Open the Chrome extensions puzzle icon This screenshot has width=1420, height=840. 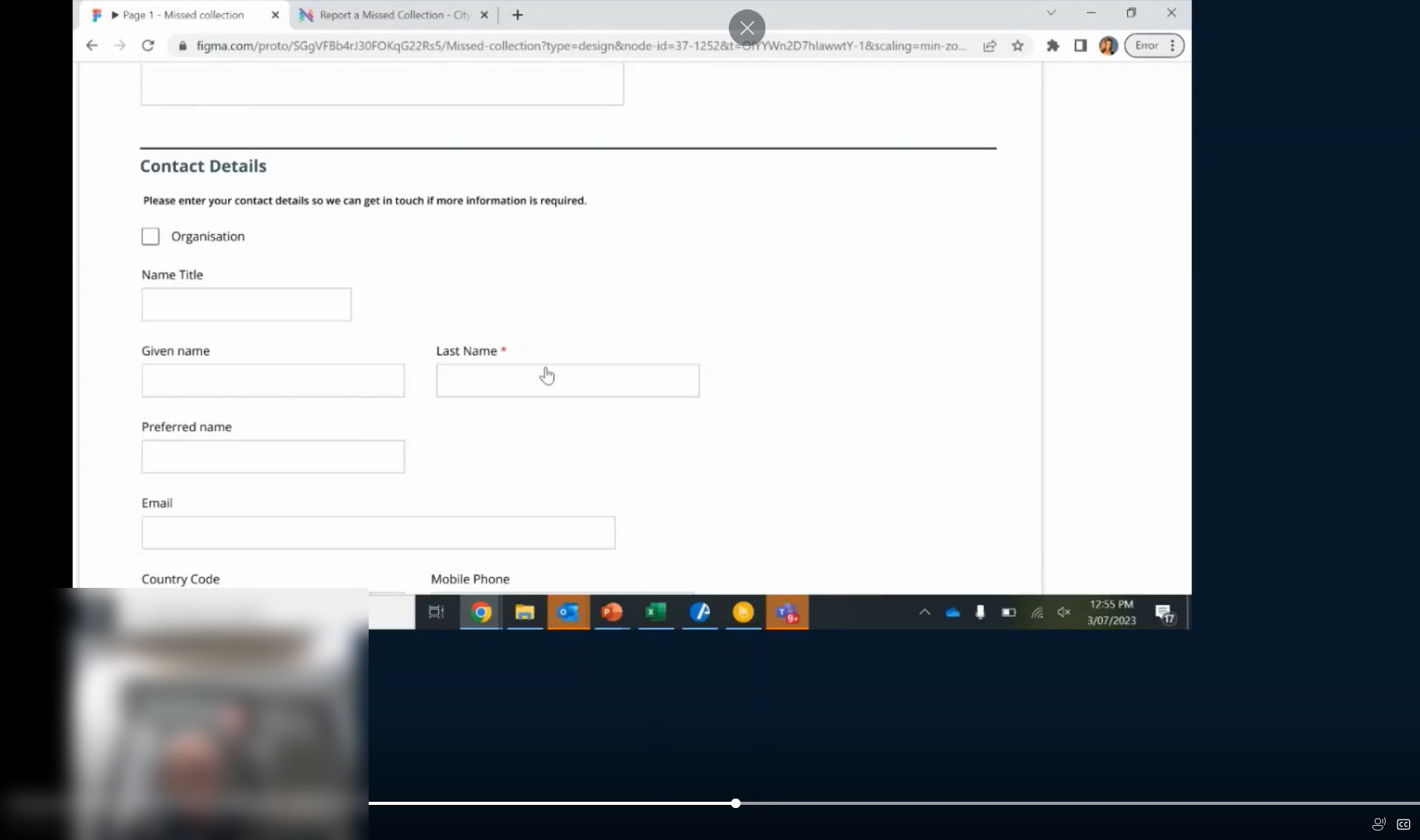(1052, 46)
